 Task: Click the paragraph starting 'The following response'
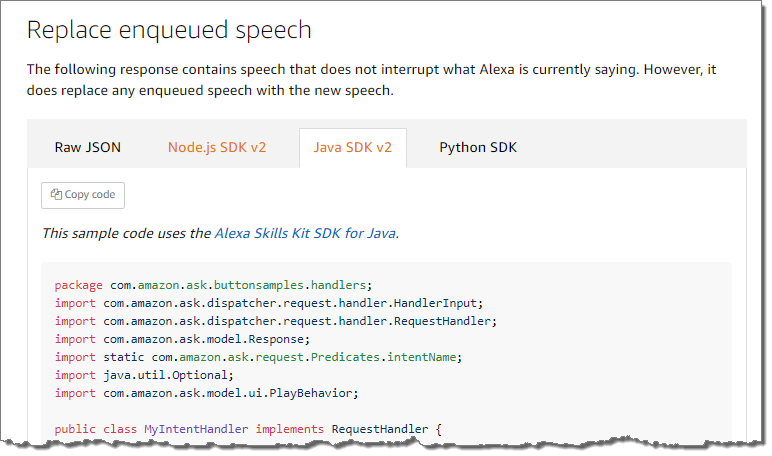[370, 80]
